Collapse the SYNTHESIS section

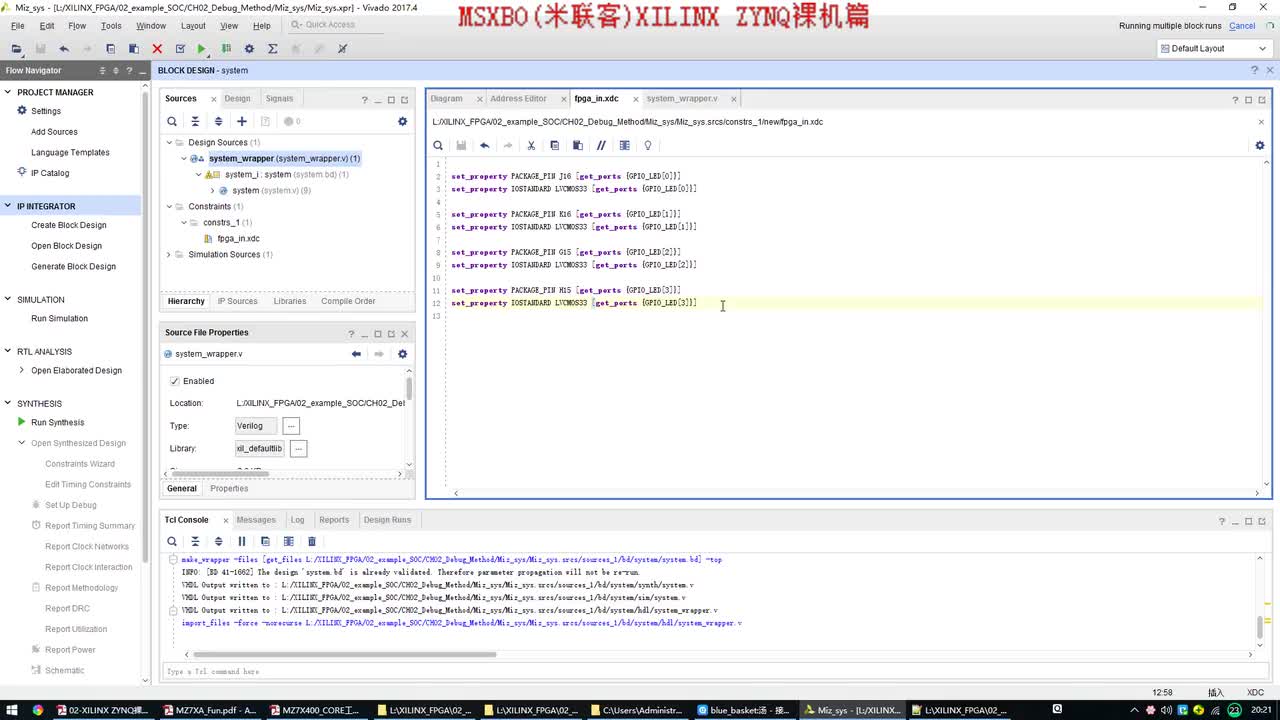point(8,403)
